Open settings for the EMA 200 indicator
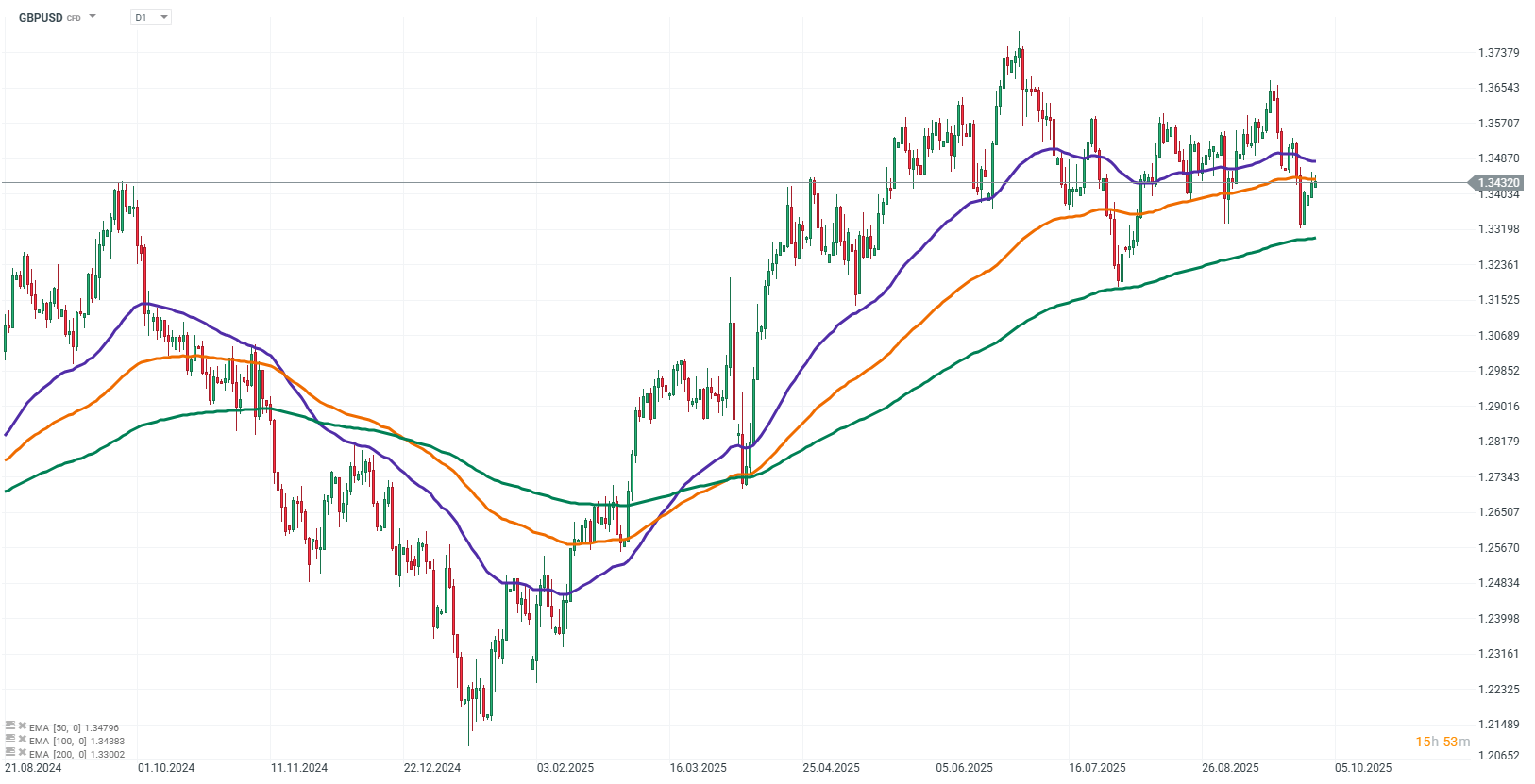Screen dimensions: 1535x784 [x=10, y=754]
